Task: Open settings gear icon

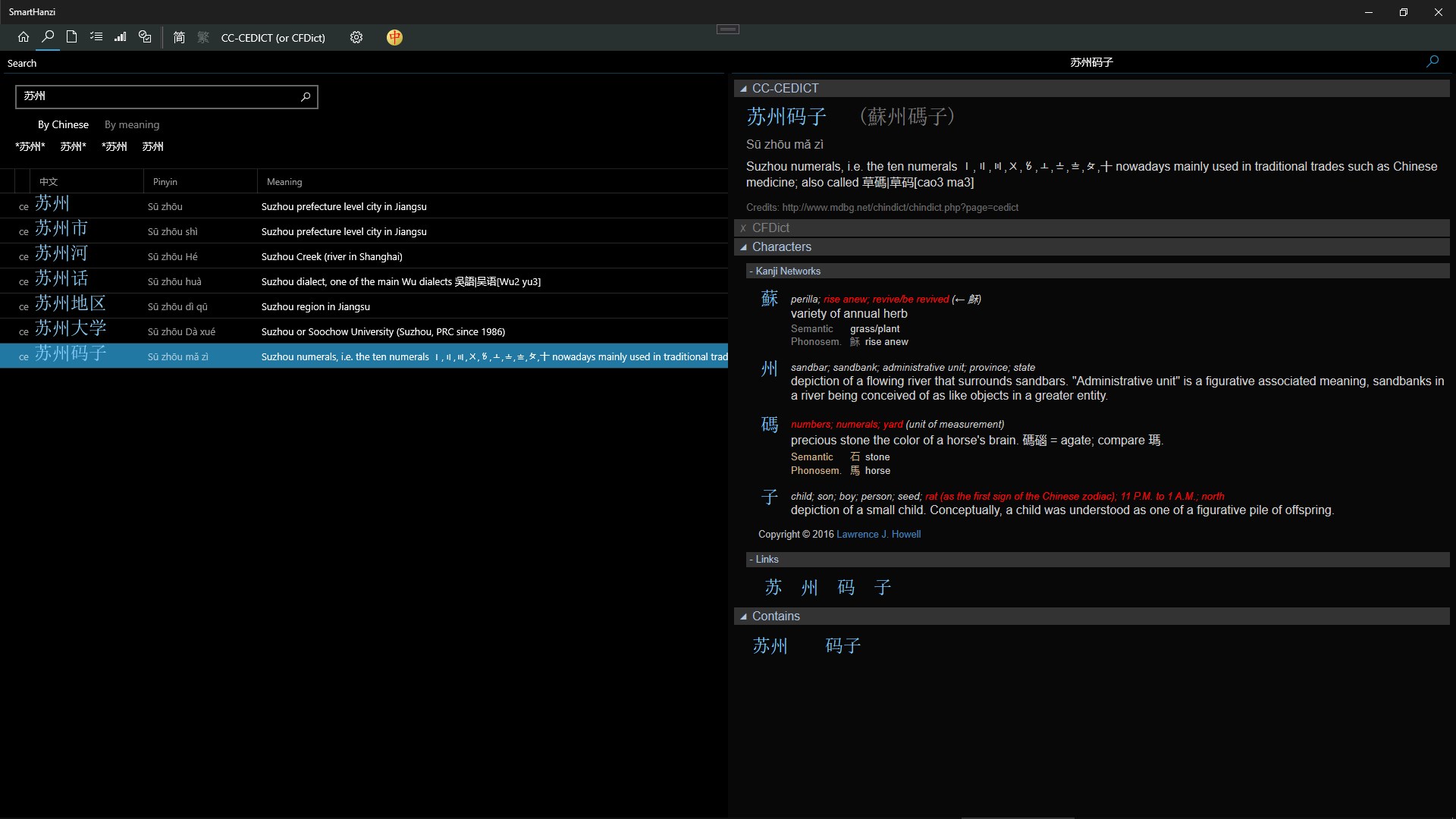Action: pos(356,37)
